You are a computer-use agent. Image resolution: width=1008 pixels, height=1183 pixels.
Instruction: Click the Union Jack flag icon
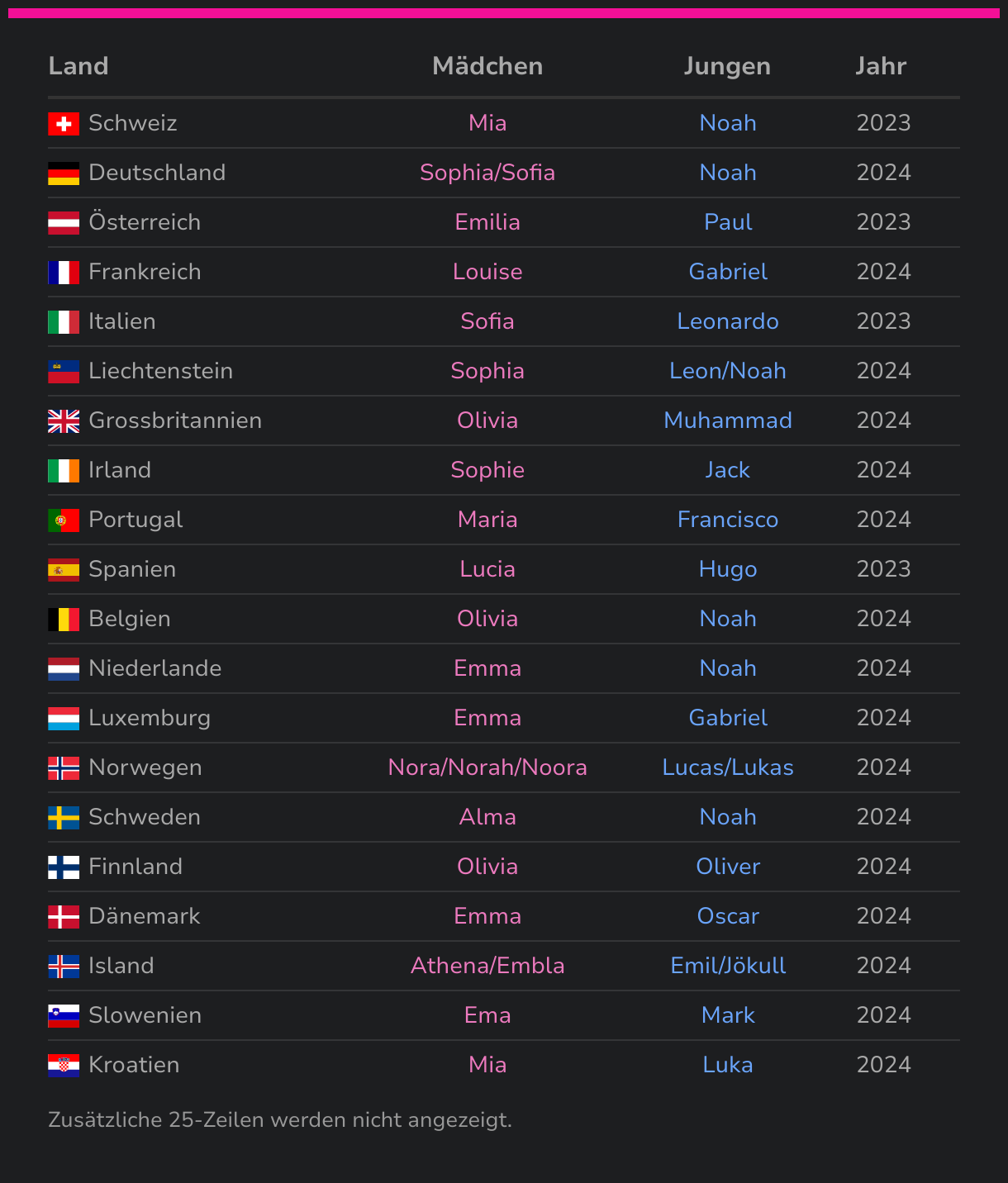64,421
